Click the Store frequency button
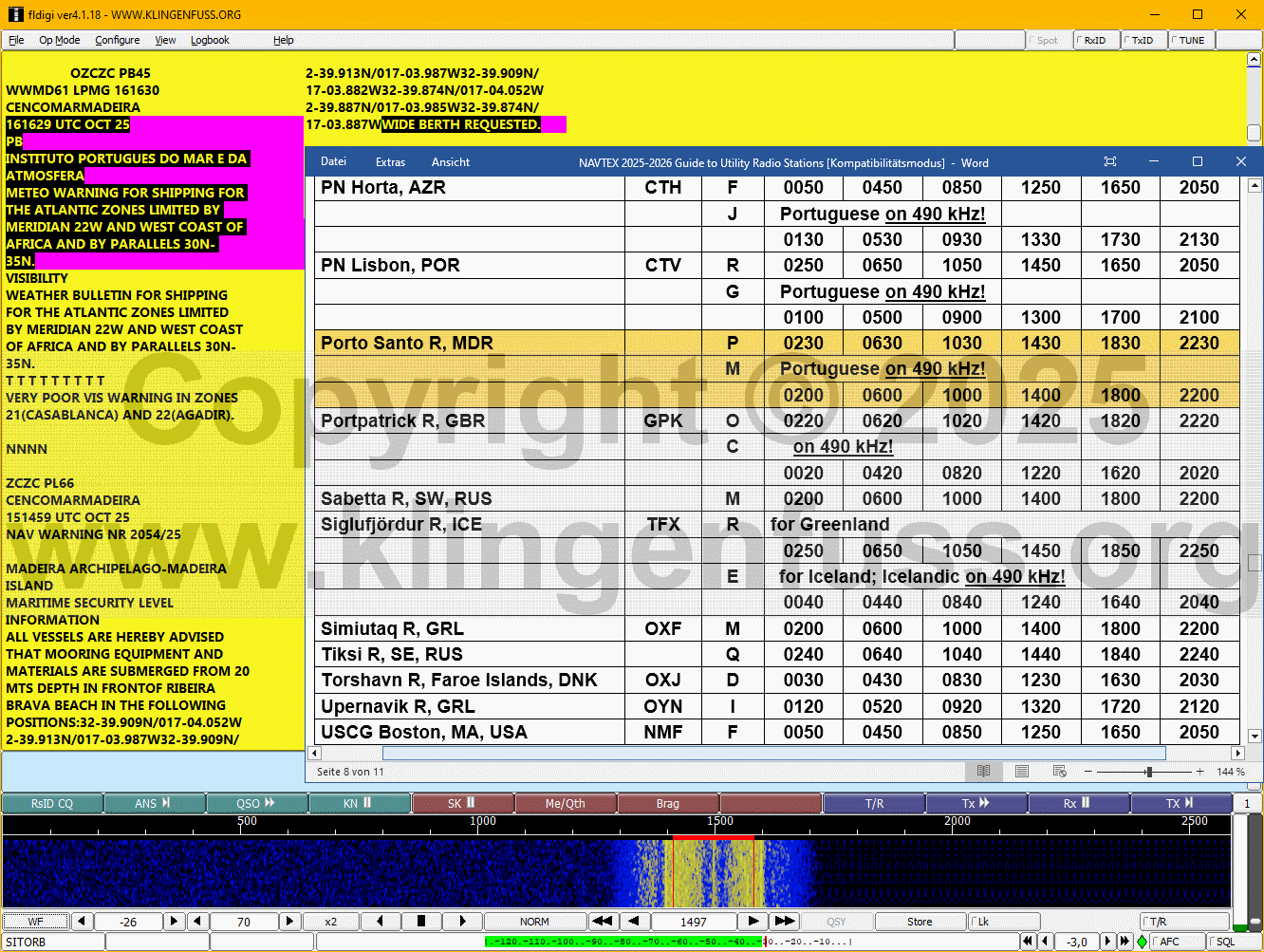Image resolution: width=1264 pixels, height=952 pixels. point(919,921)
